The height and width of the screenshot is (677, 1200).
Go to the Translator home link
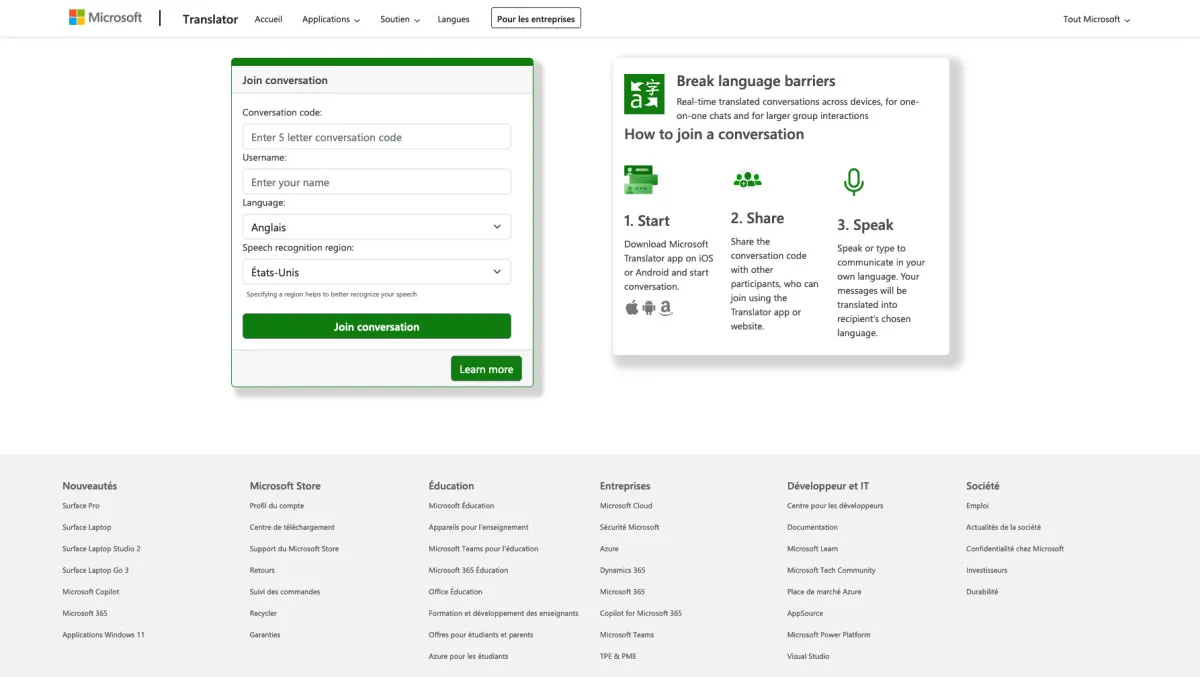tap(210, 19)
